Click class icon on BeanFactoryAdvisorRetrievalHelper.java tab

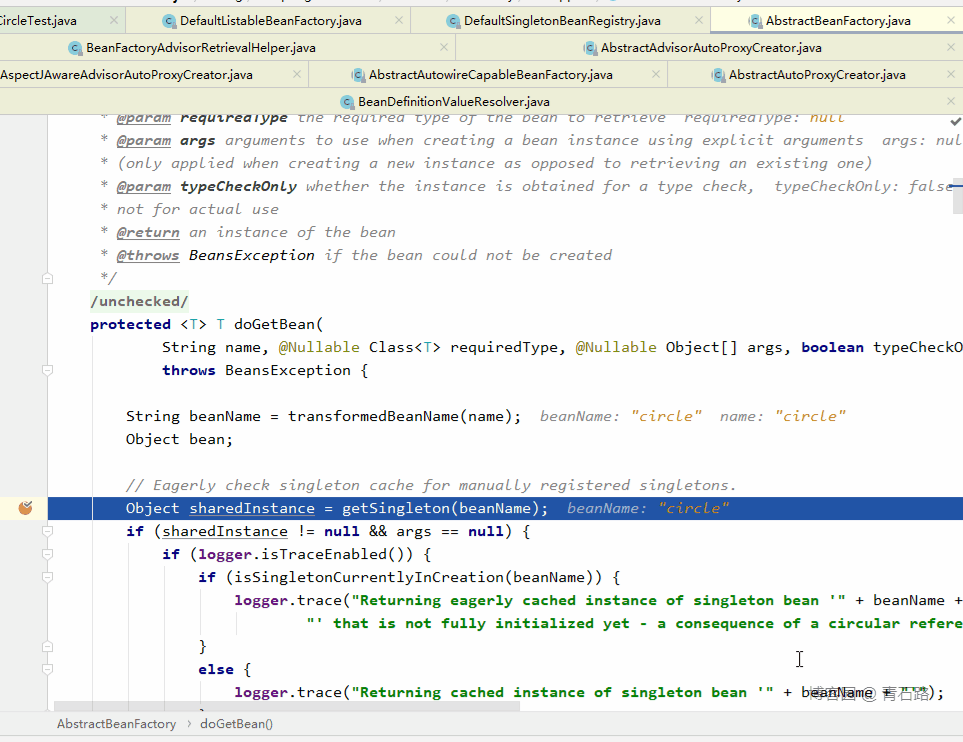[75, 49]
